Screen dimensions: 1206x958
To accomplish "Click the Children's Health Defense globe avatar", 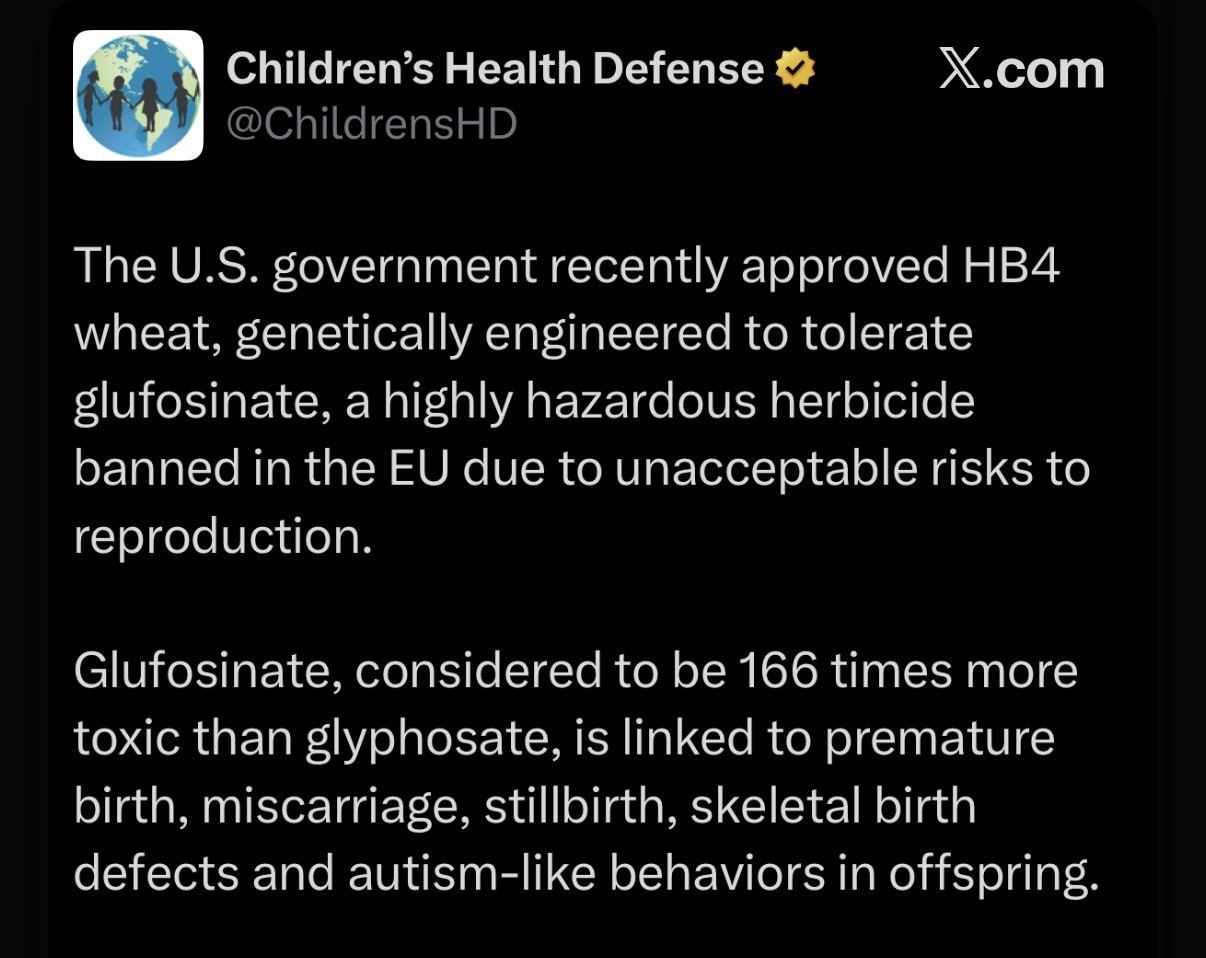I will [x=138, y=96].
